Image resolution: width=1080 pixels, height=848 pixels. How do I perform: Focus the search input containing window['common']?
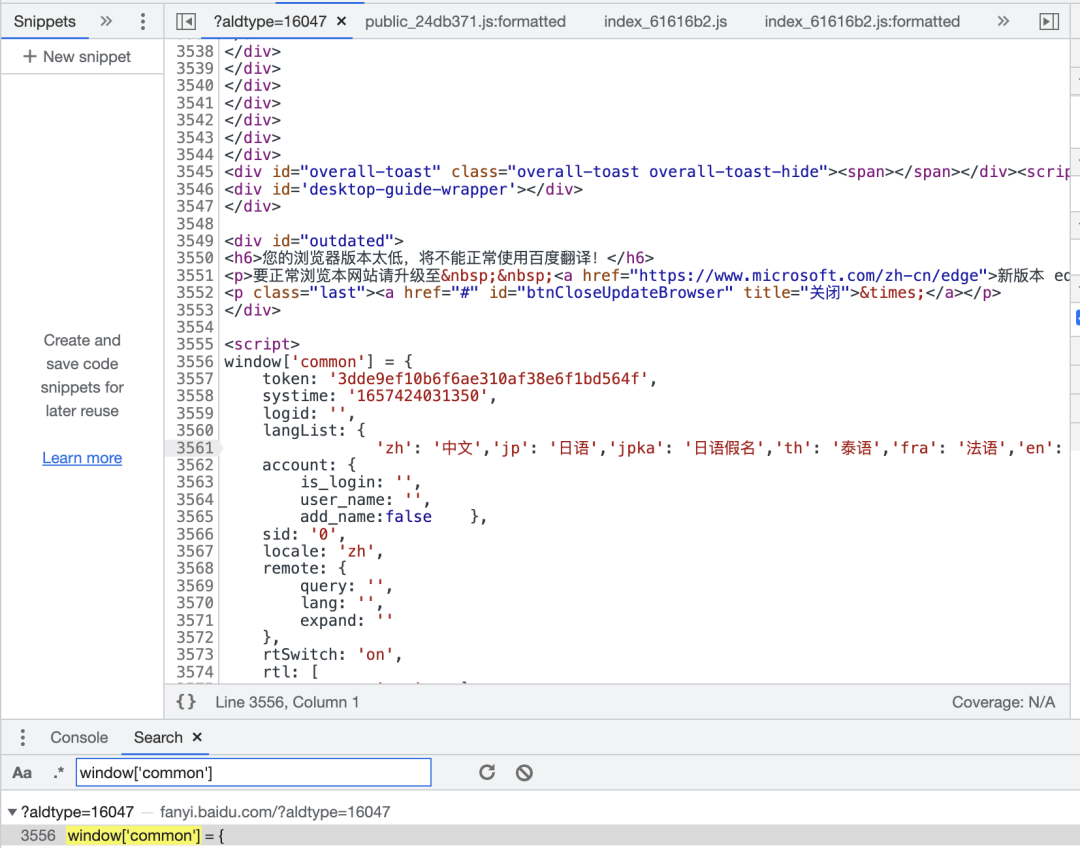click(253, 773)
